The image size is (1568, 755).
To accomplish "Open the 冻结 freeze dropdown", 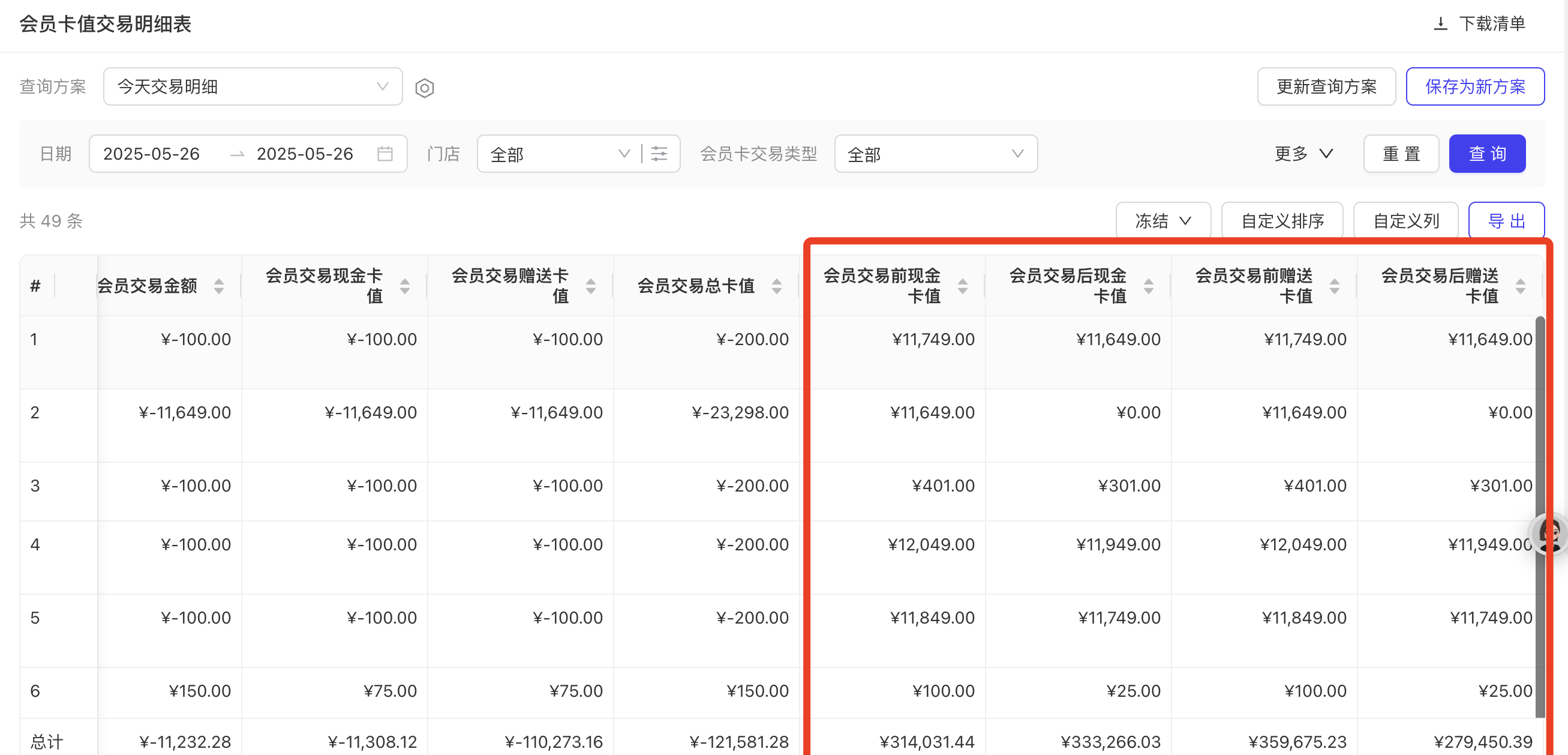I will (1163, 220).
